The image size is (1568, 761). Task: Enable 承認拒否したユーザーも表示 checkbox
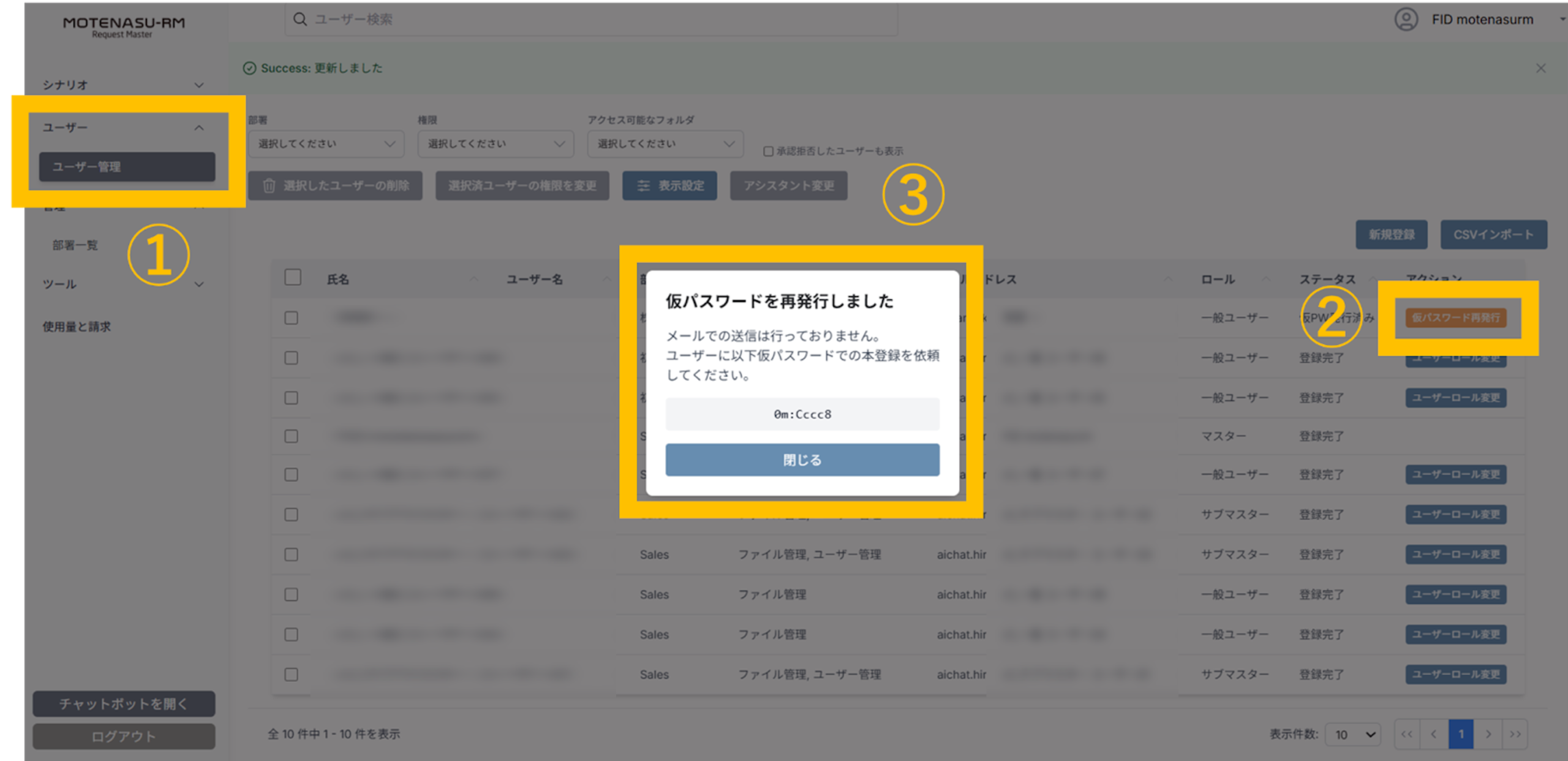coord(768,151)
